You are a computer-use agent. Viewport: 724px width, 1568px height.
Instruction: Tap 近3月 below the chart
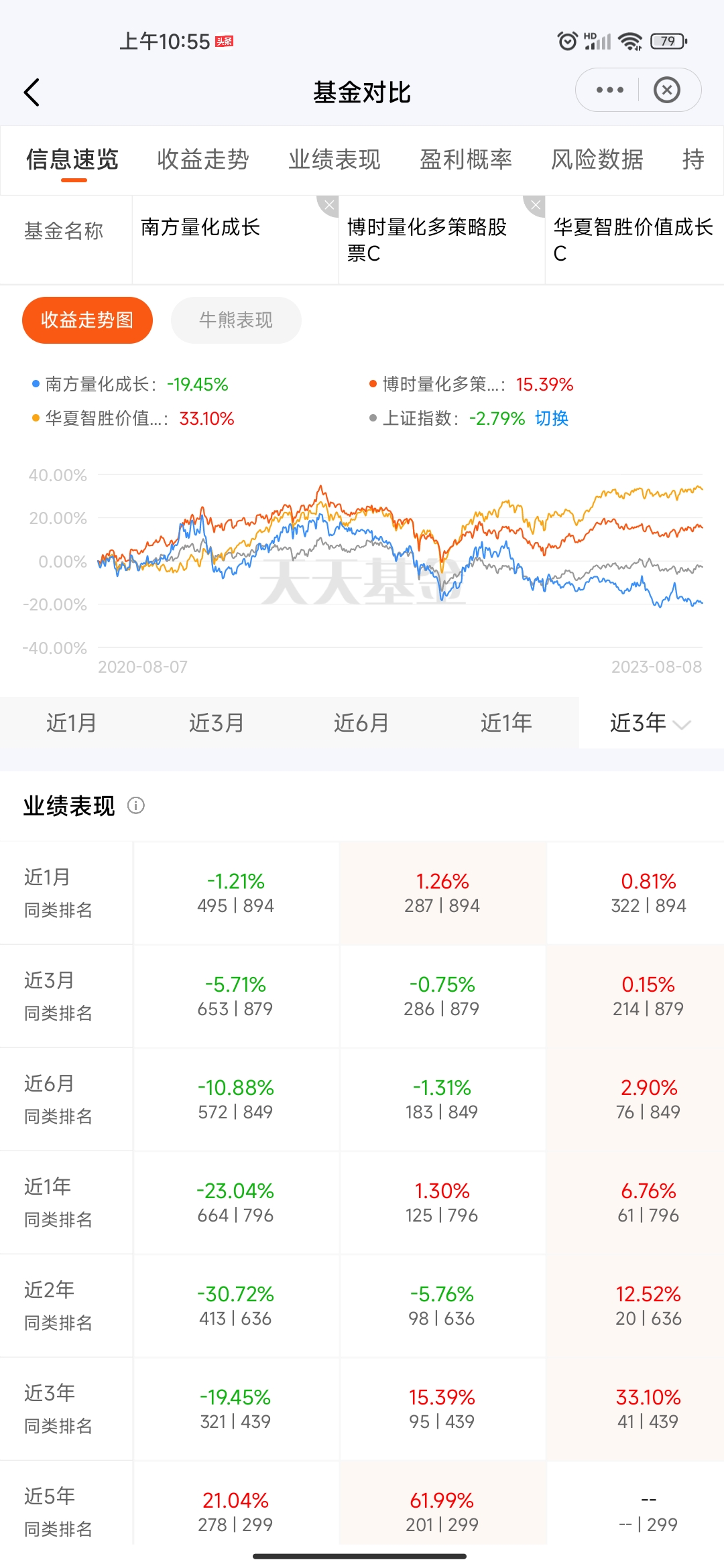[217, 723]
